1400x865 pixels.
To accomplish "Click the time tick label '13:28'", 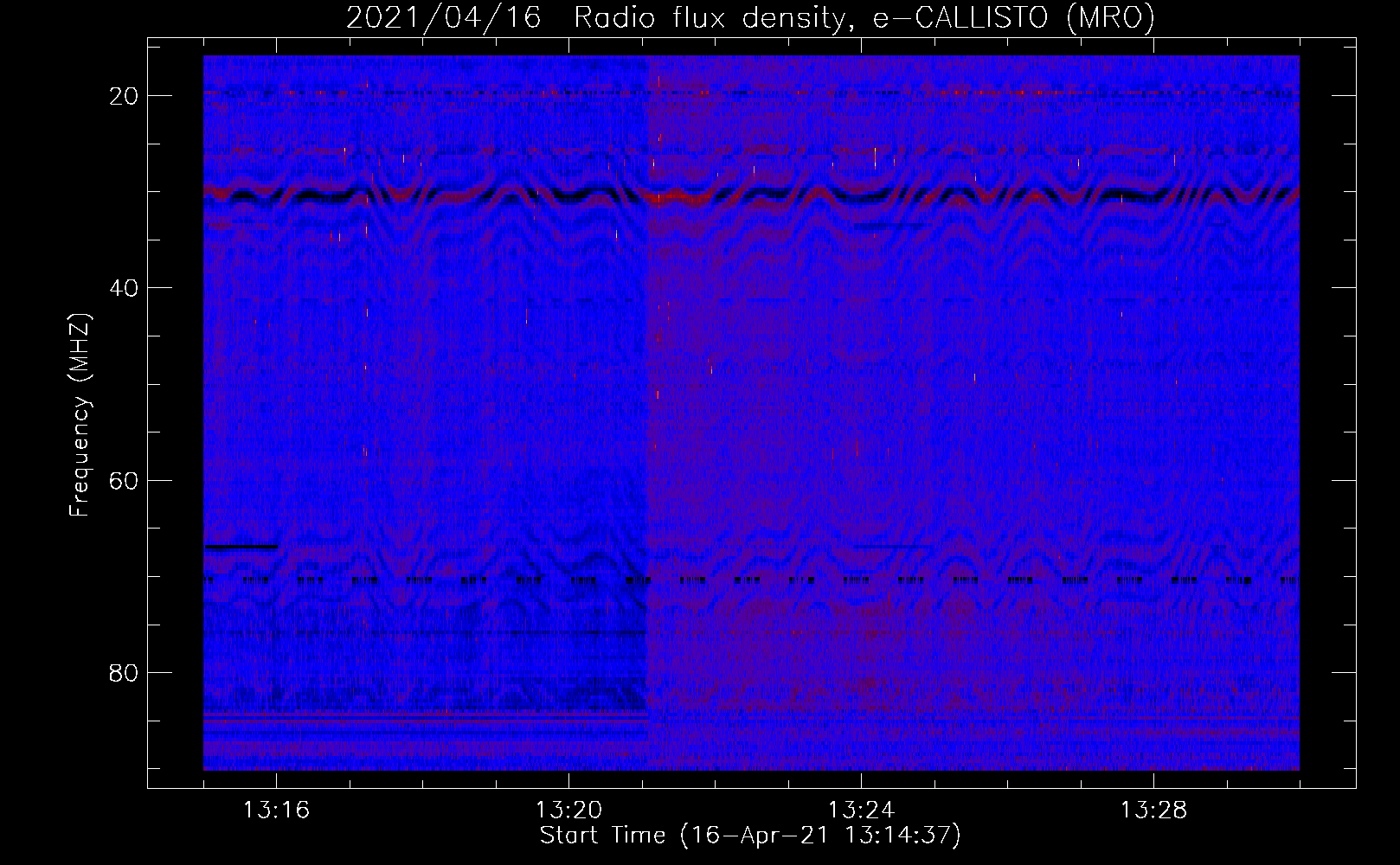I will point(1153,811).
